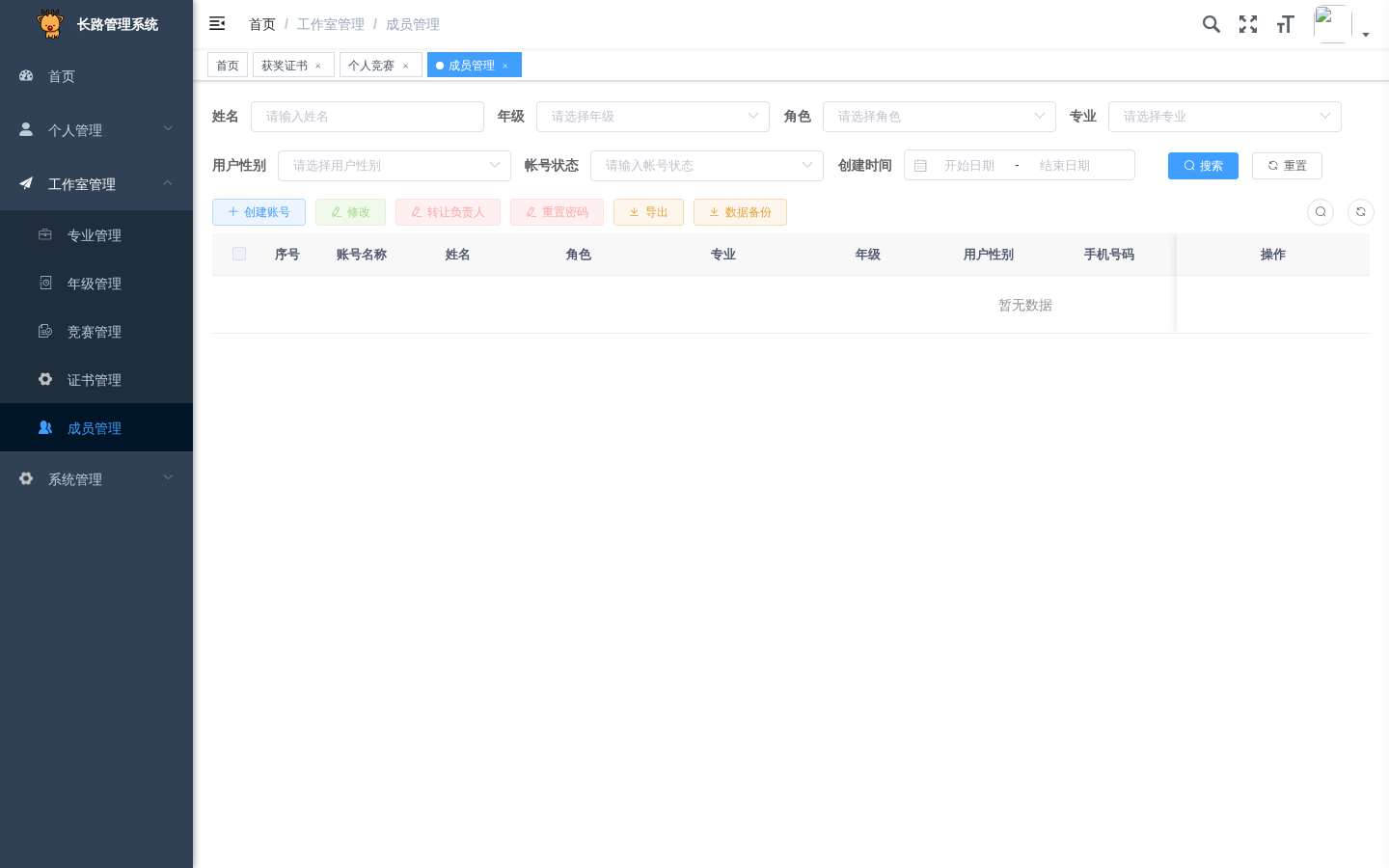The height and width of the screenshot is (868, 1389).
Task: Collapse sidebar with hamburger toggle icon
Action: (x=217, y=23)
